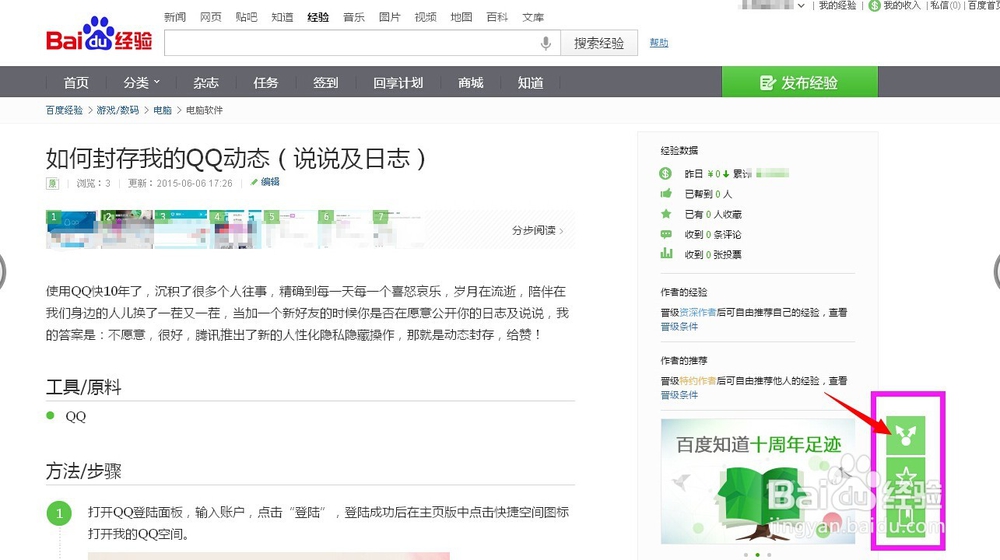
Task: Select the active green carousel dot under banner
Action: [758, 554]
